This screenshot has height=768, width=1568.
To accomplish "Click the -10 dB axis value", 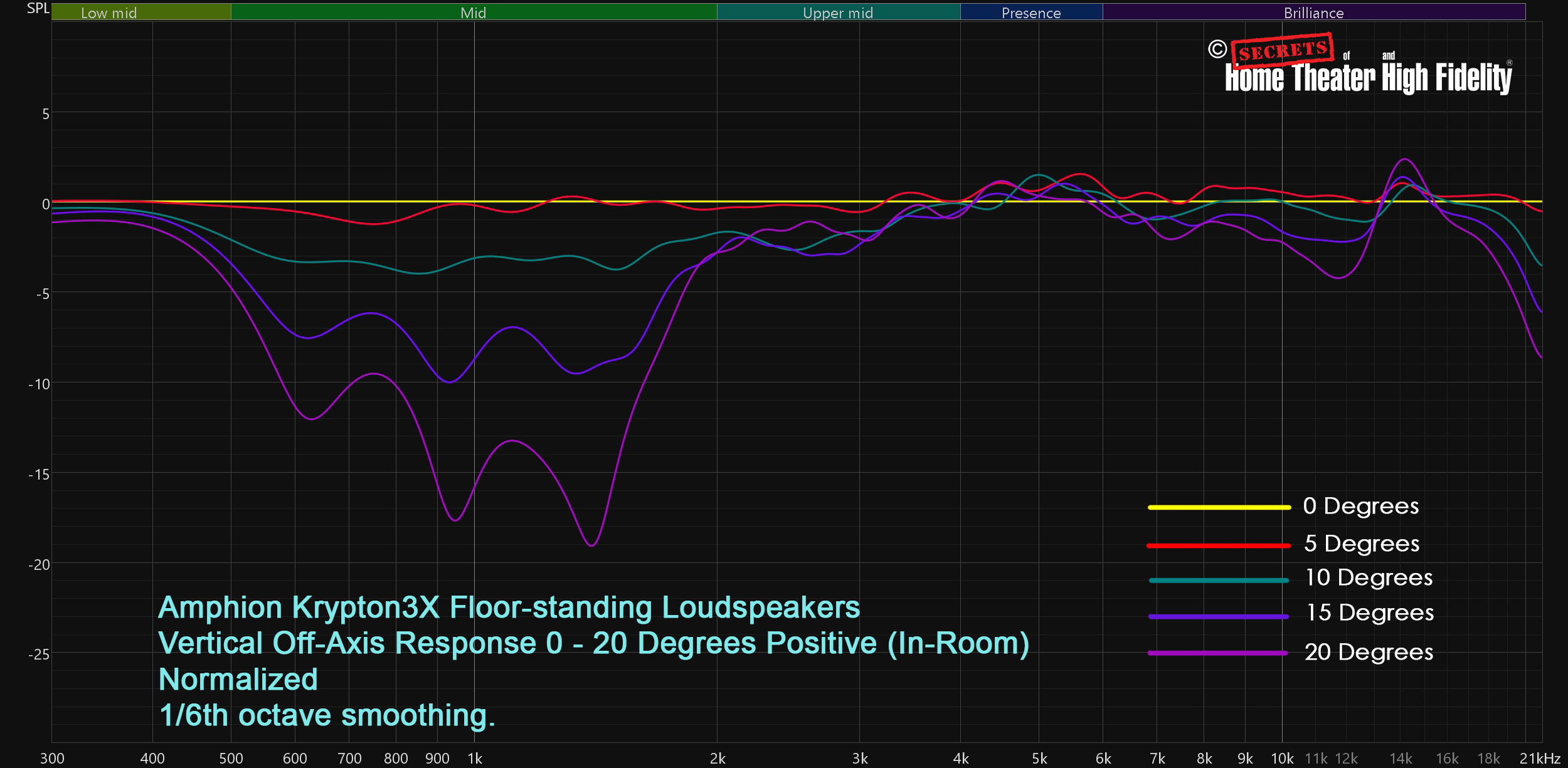I will (x=39, y=384).
